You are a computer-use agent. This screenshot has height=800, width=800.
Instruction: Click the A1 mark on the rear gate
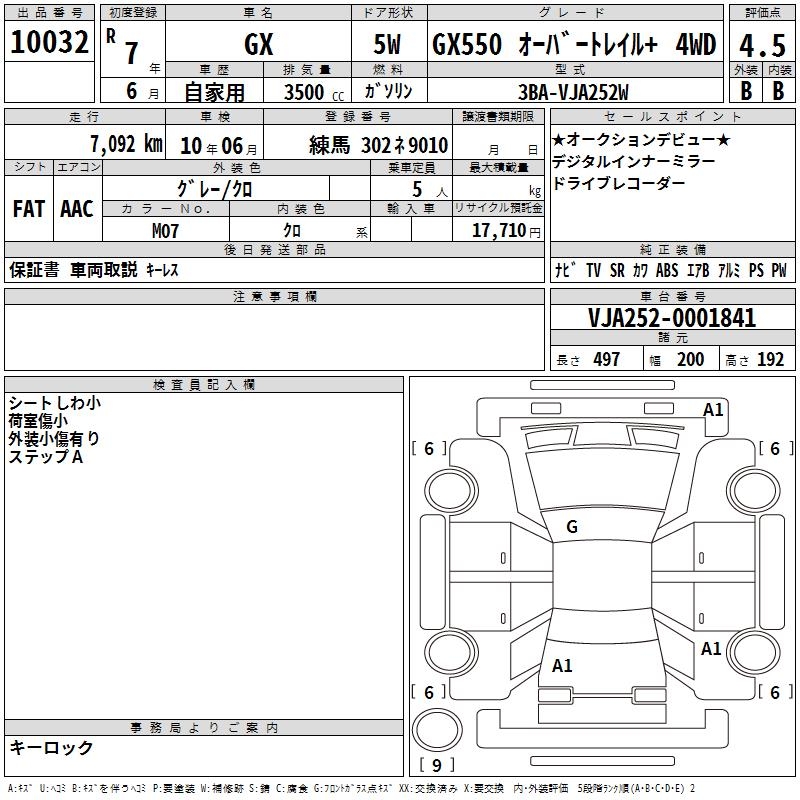tap(562, 666)
